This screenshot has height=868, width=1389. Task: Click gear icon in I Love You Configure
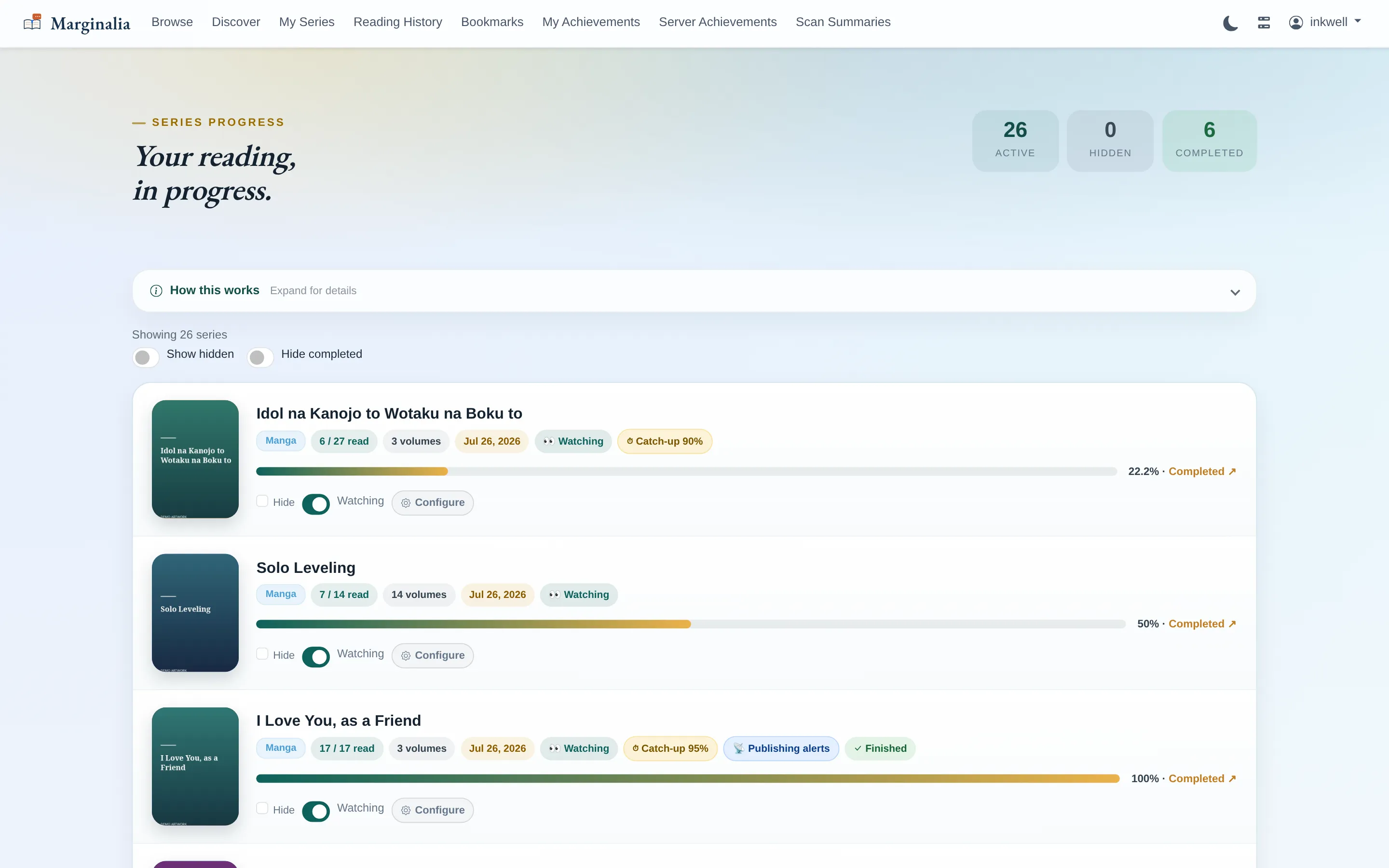pyautogui.click(x=406, y=810)
